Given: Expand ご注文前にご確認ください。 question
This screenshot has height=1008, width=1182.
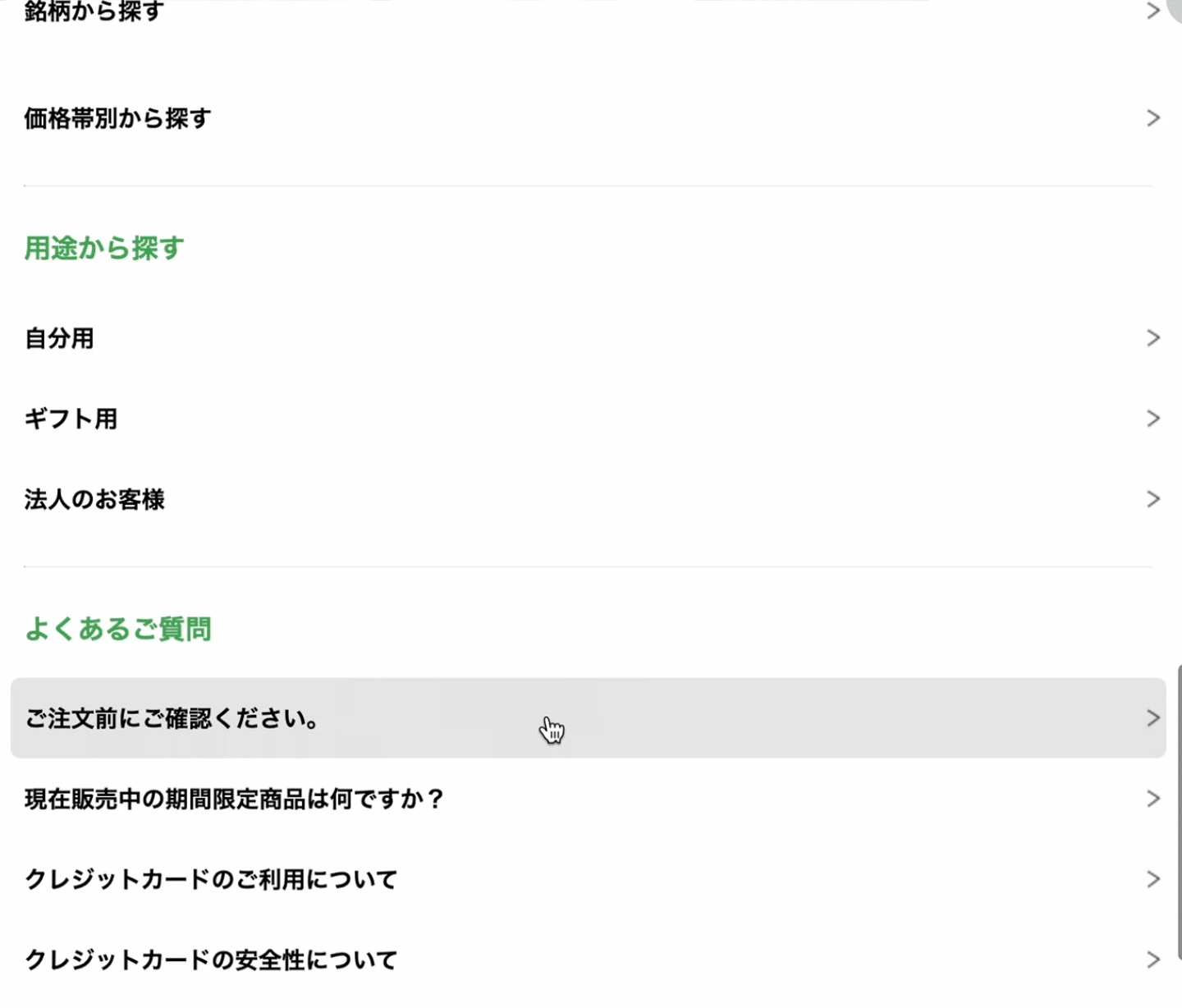Looking at the screenshot, I should (172, 718).
